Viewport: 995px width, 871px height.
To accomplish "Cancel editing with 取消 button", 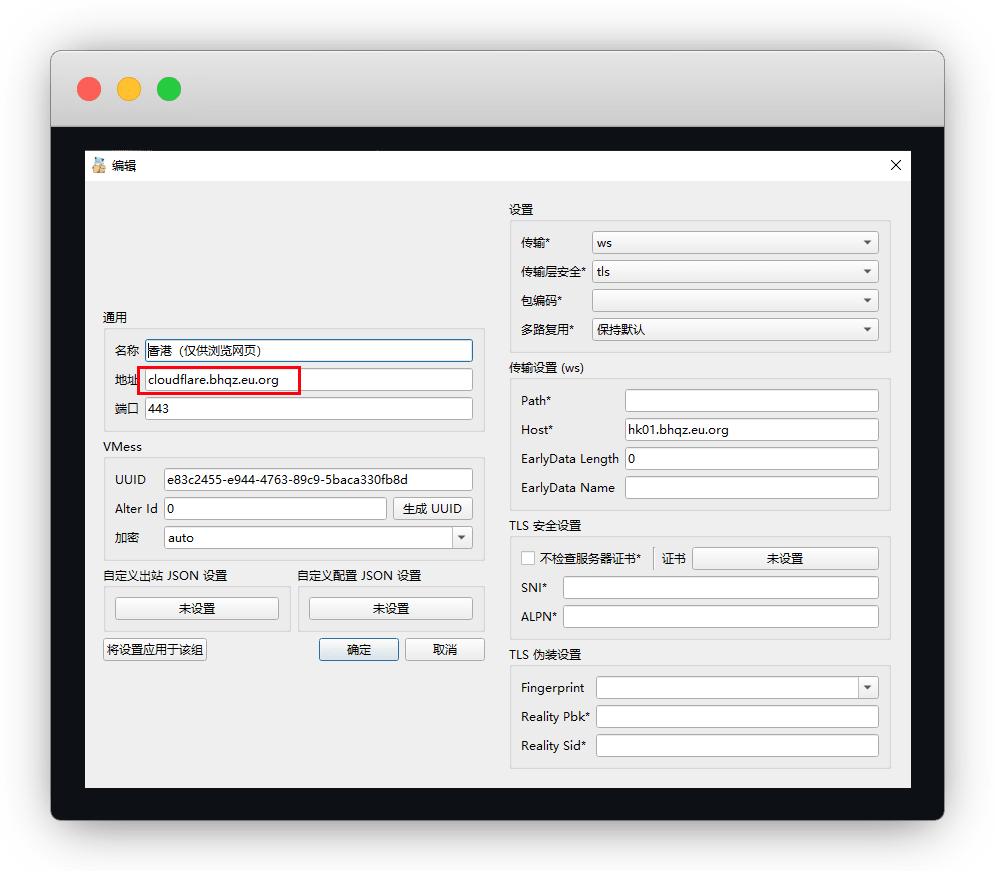I will coord(445,650).
